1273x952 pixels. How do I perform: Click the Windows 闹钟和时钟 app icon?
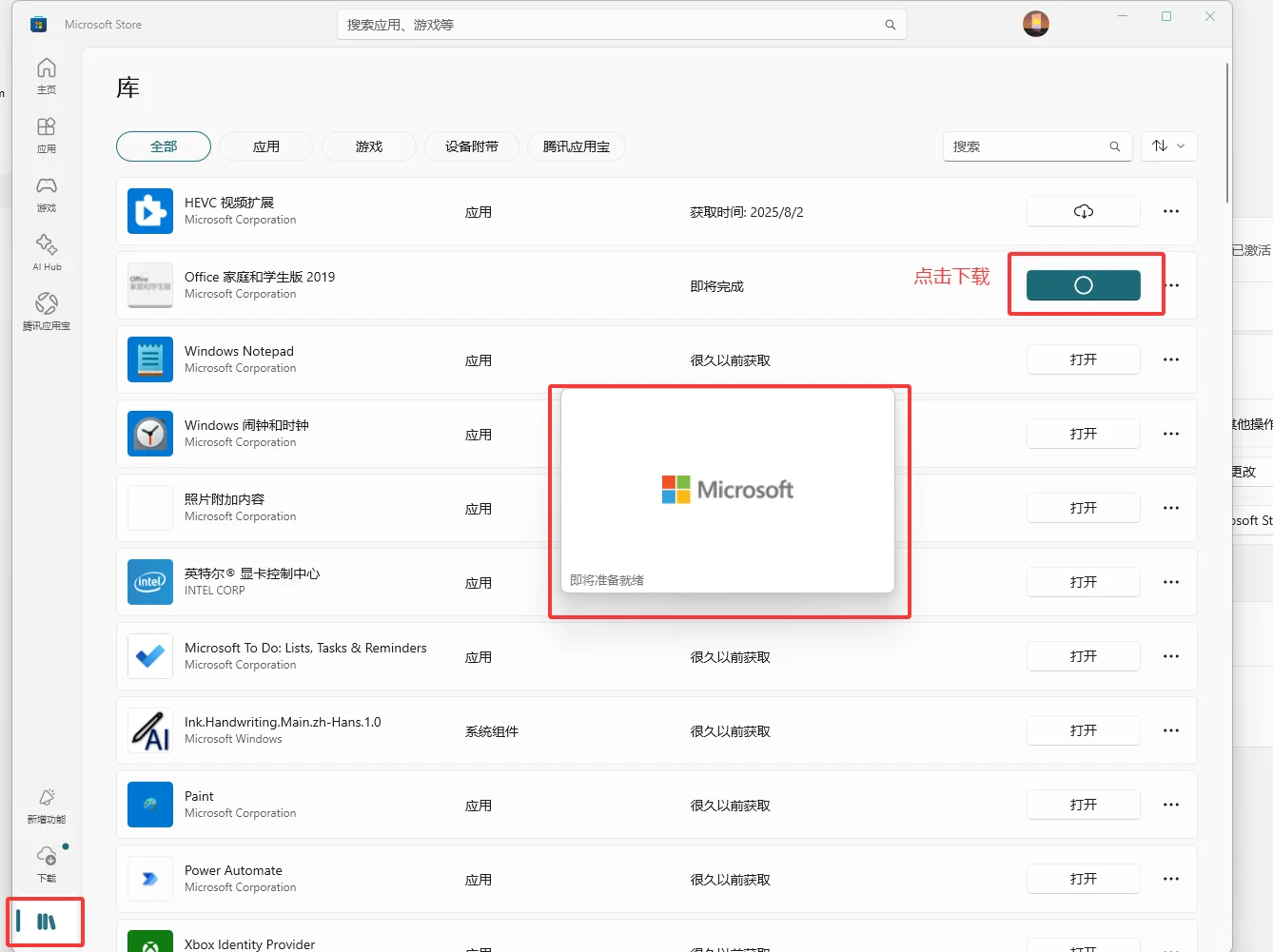coord(150,434)
